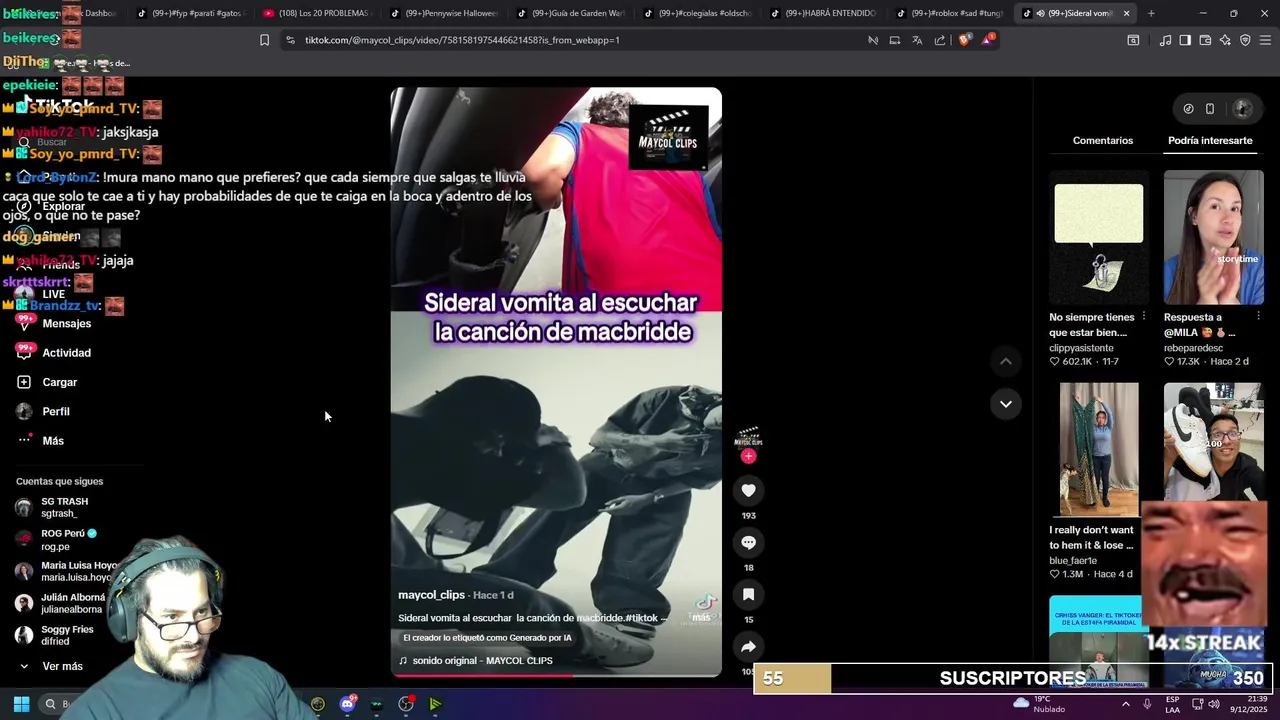This screenshot has width=1280, height=720.
Task: Bookmark this page in the address bar
Action: (x=264, y=40)
